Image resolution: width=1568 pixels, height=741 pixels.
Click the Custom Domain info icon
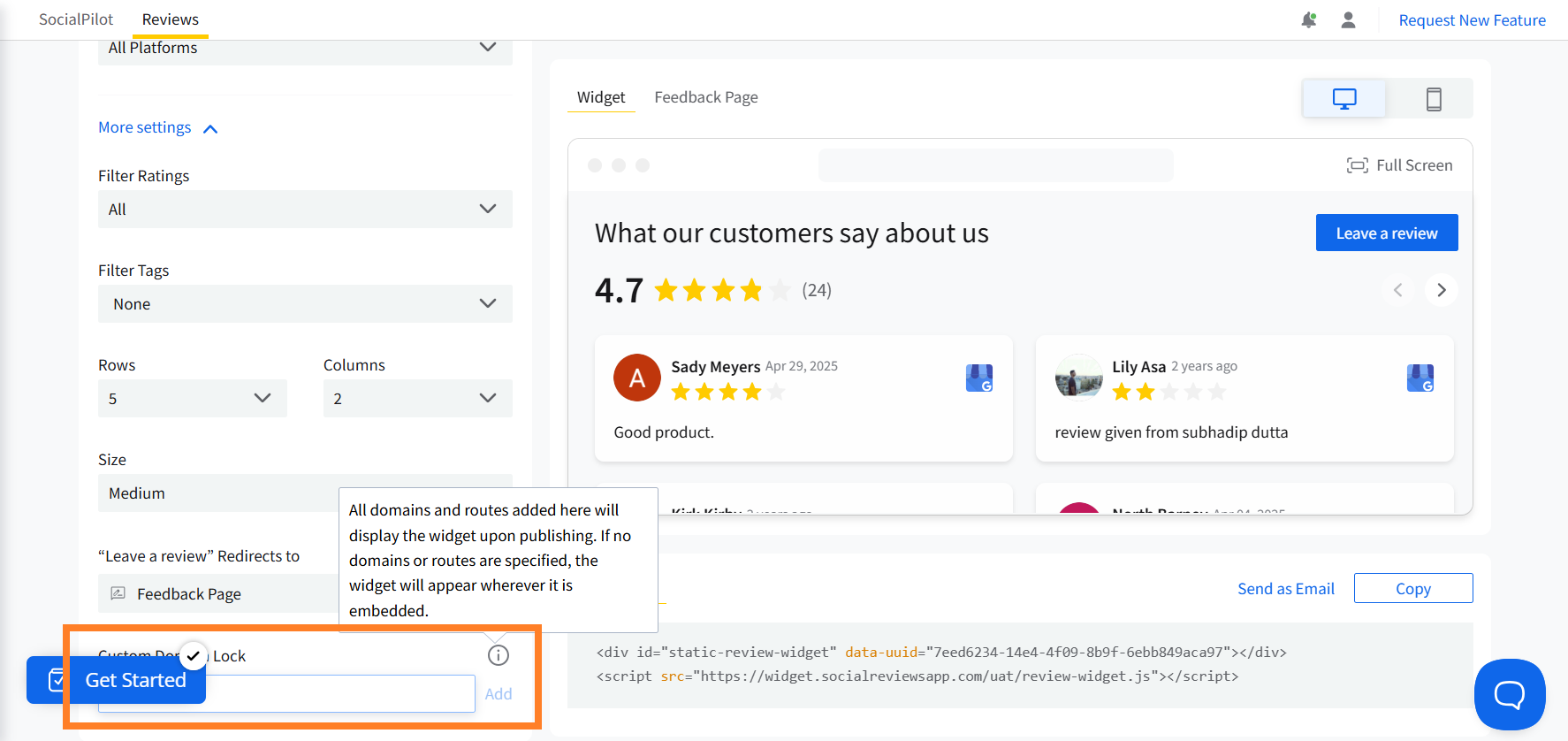pyautogui.click(x=499, y=655)
